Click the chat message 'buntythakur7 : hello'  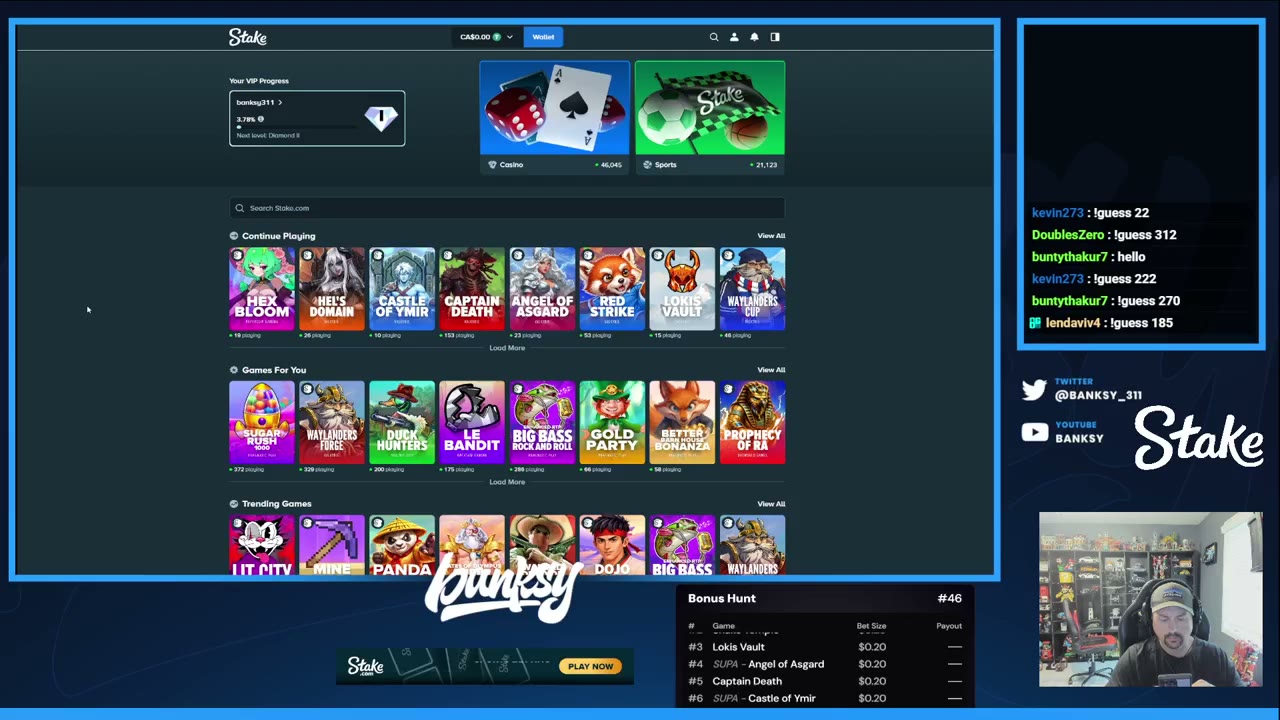[1088, 257]
